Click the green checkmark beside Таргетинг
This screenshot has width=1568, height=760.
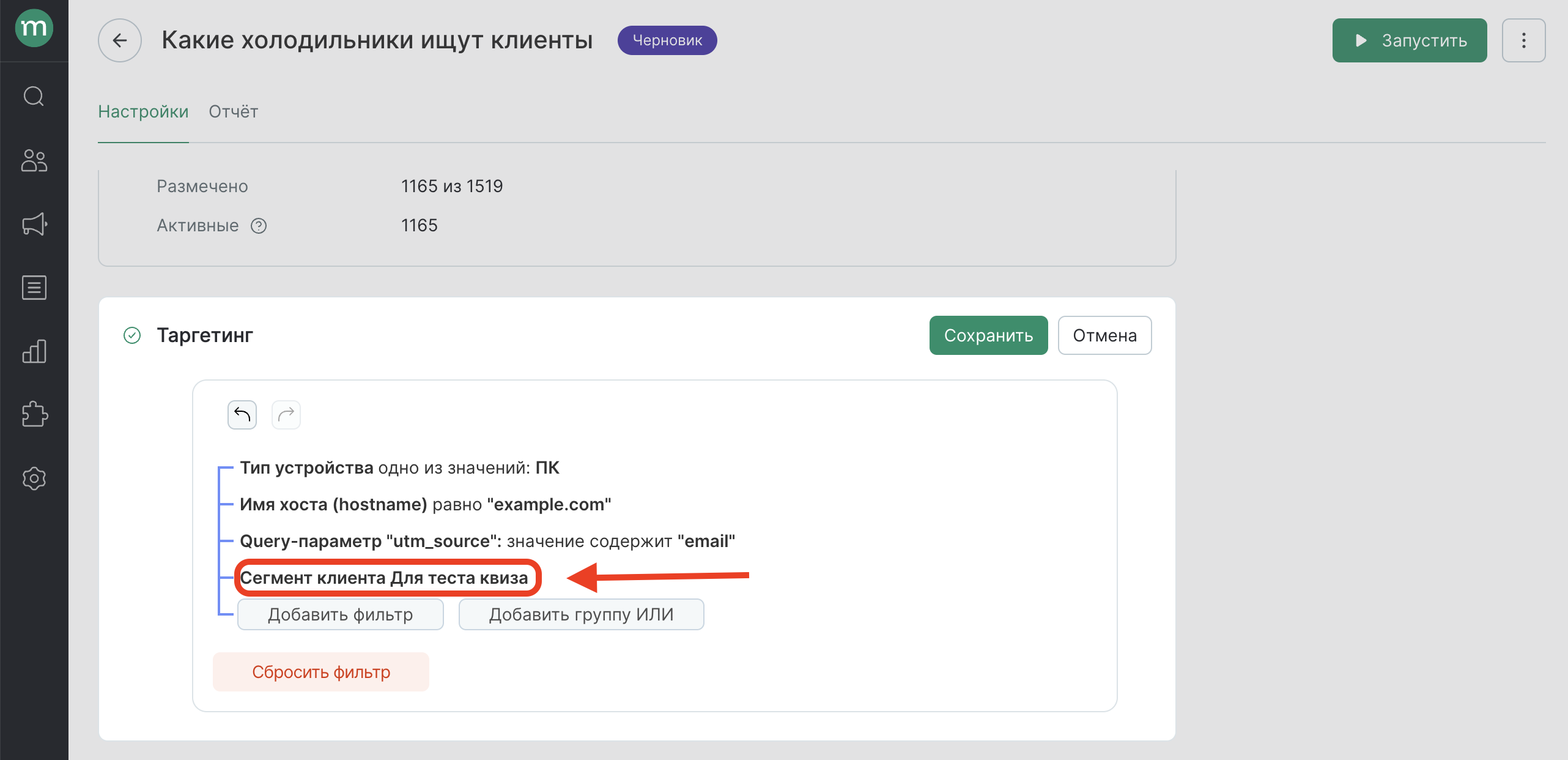[132, 335]
